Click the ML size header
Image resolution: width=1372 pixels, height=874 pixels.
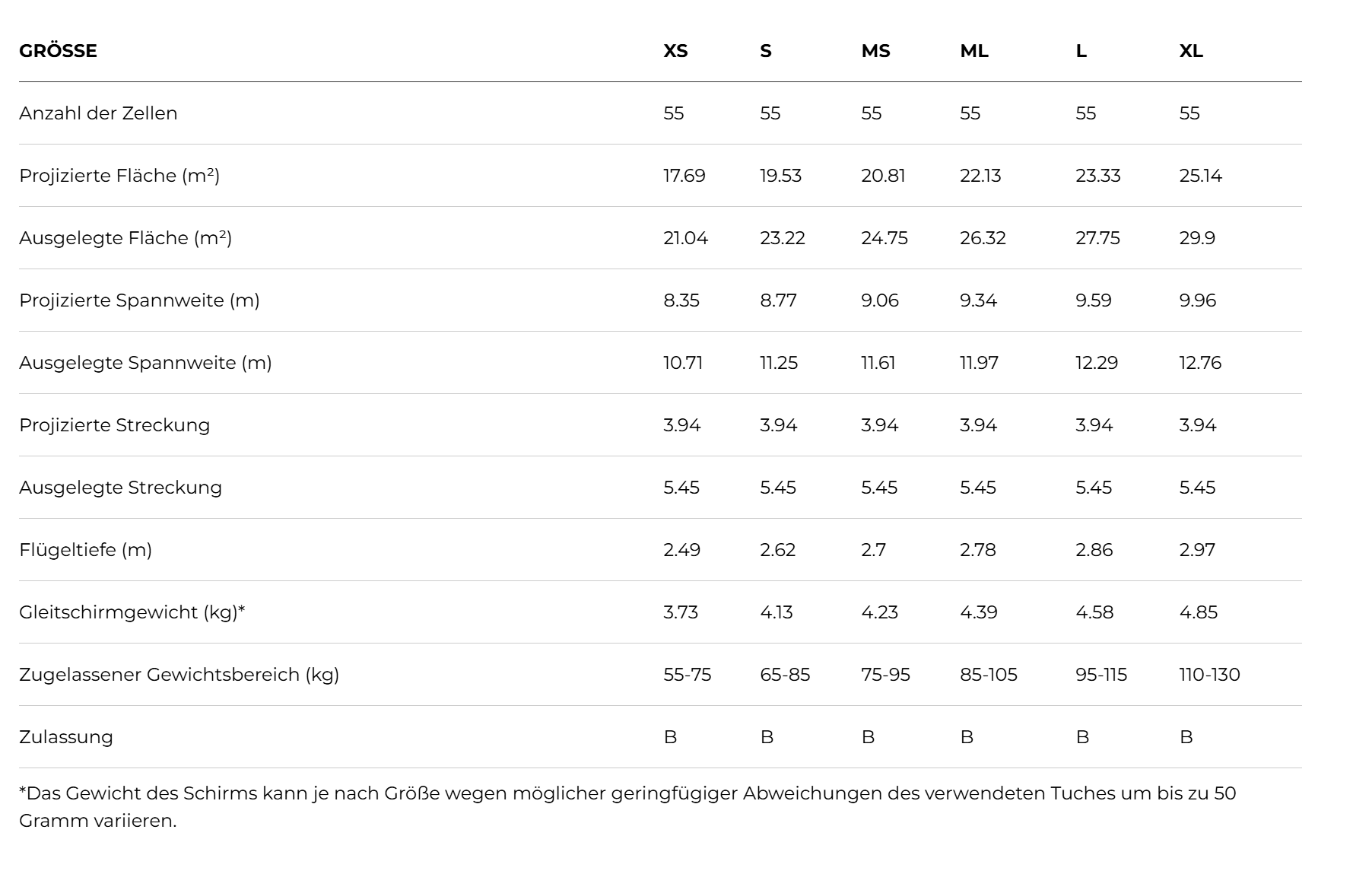[974, 51]
